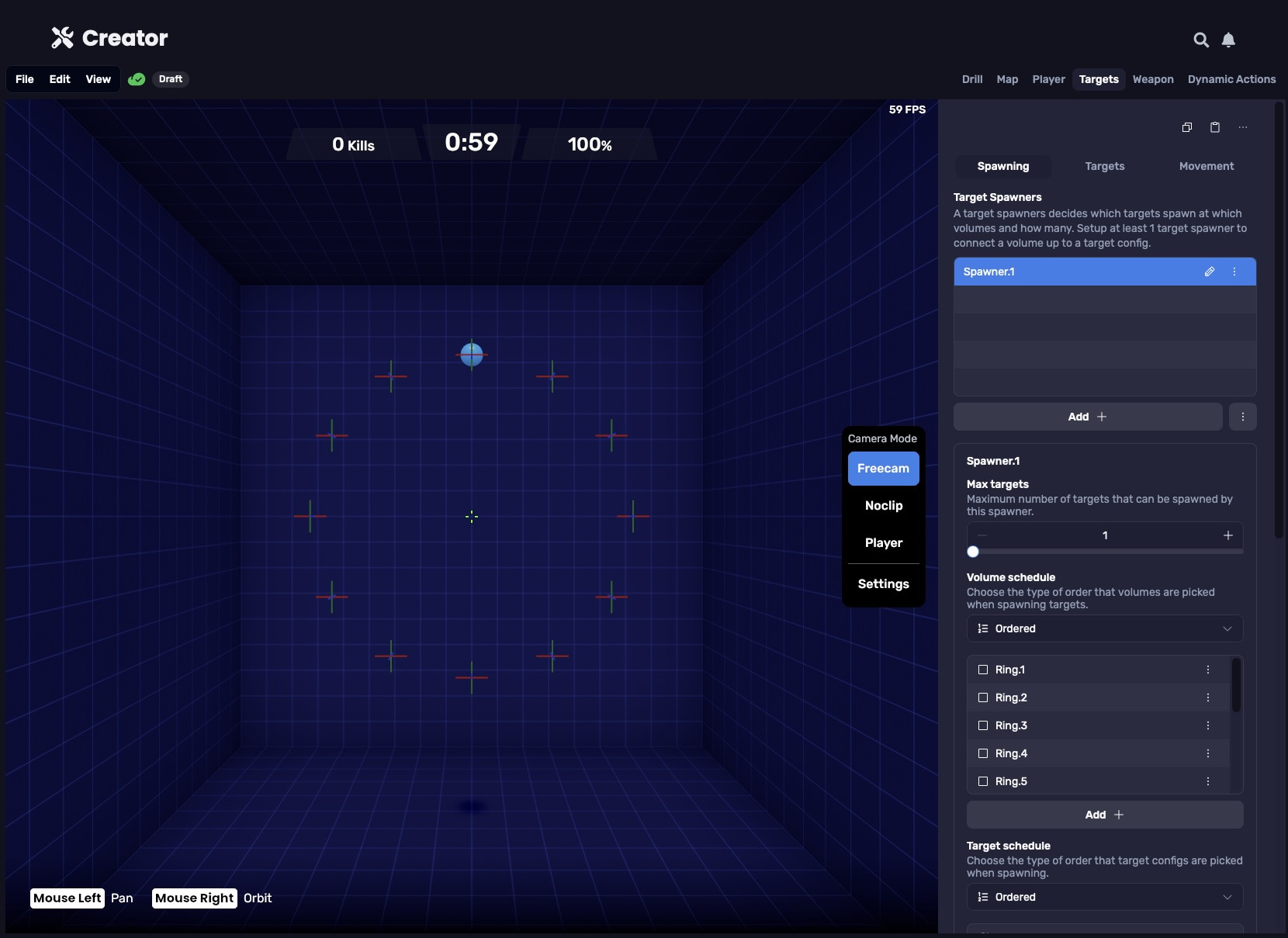The width and height of the screenshot is (1288, 938).
Task: Click the Max targets slider handle
Action: 973,552
